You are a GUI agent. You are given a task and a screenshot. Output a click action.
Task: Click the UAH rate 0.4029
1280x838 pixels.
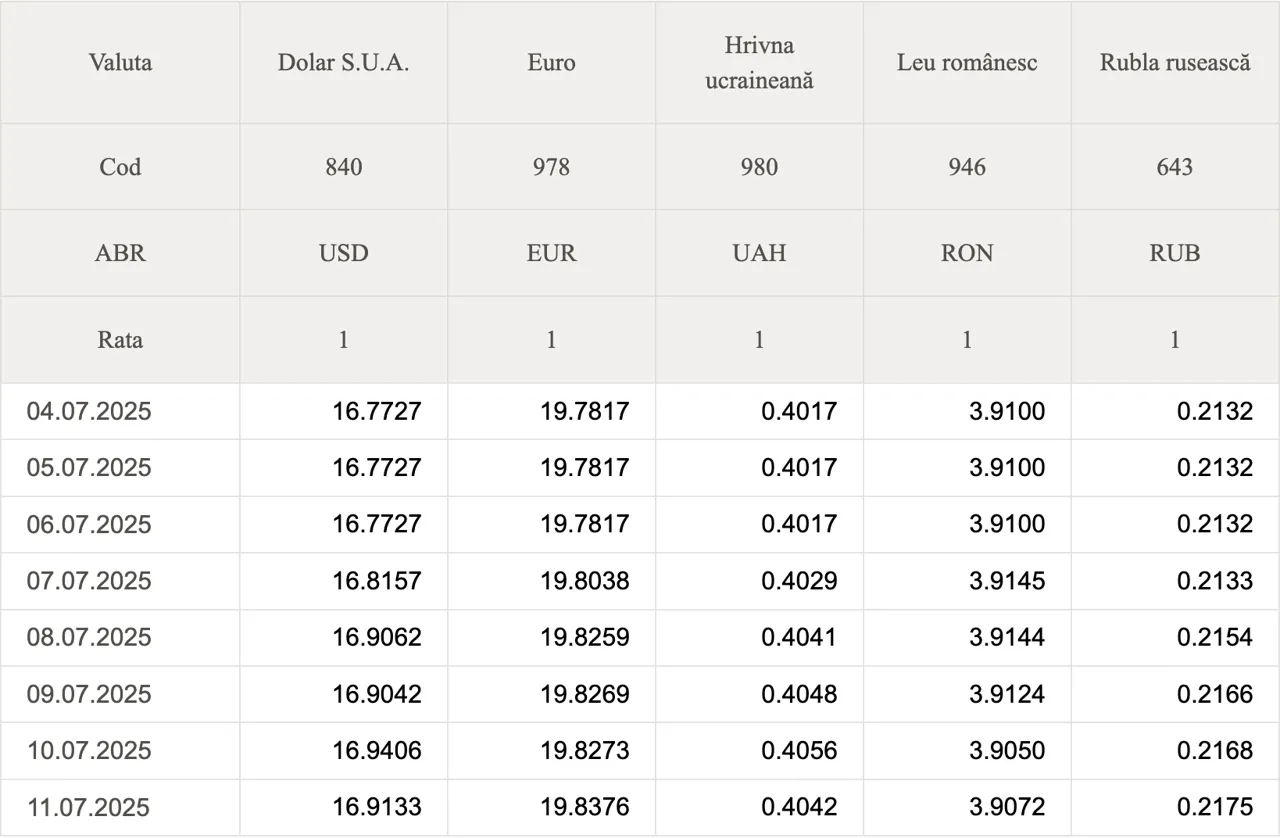pyautogui.click(x=799, y=581)
